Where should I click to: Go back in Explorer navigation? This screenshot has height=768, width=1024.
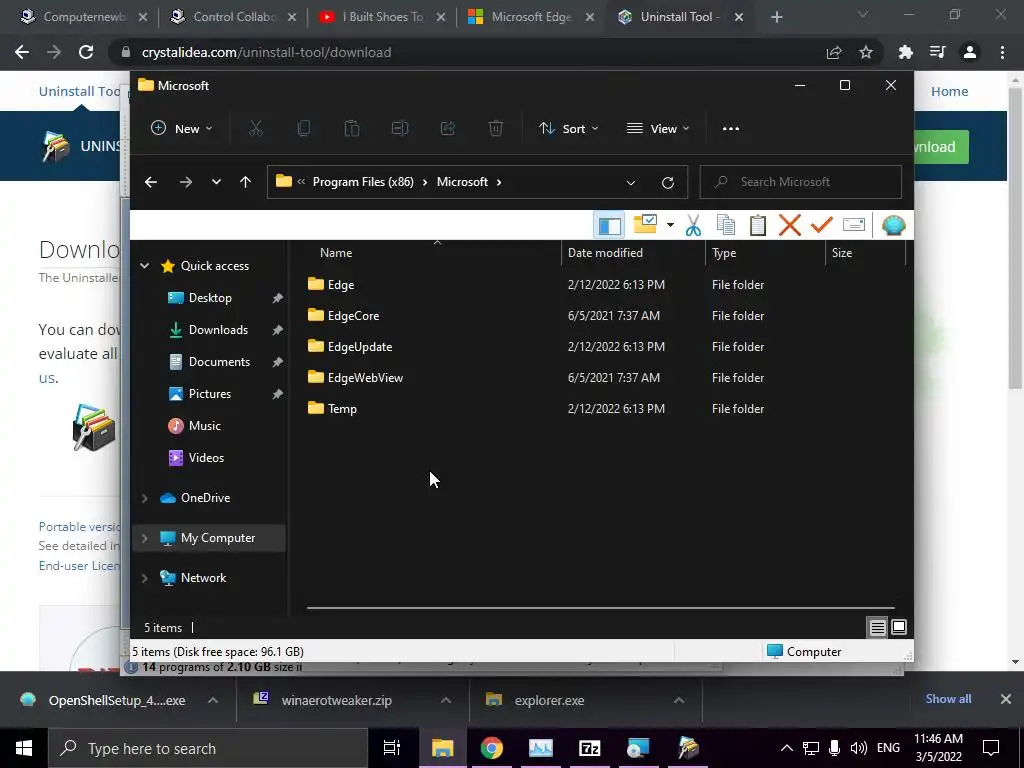151,182
